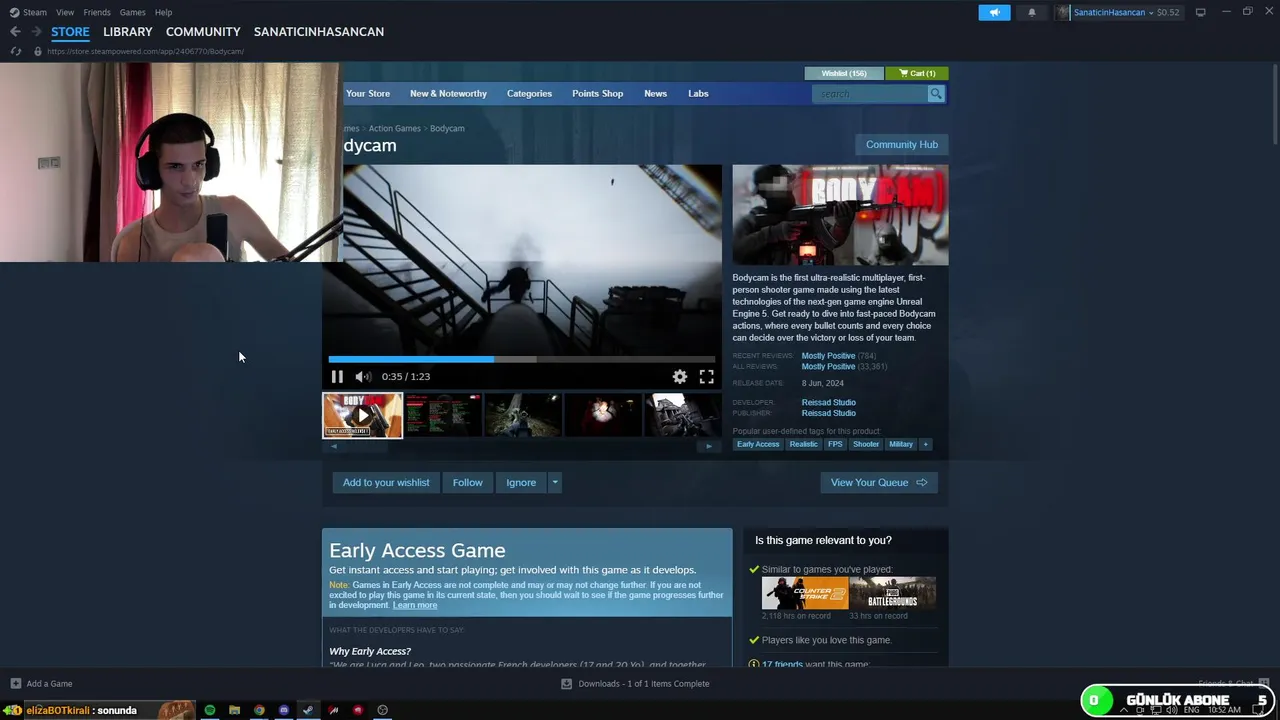Click the account avatar picture
This screenshot has height=720, width=1280.
tap(1063, 12)
